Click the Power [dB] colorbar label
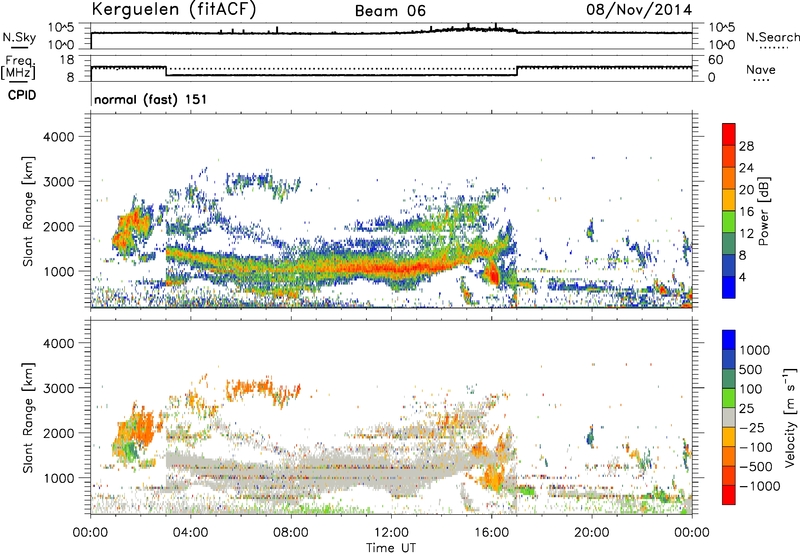Screen dimensions: 800x554 click(763, 211)
